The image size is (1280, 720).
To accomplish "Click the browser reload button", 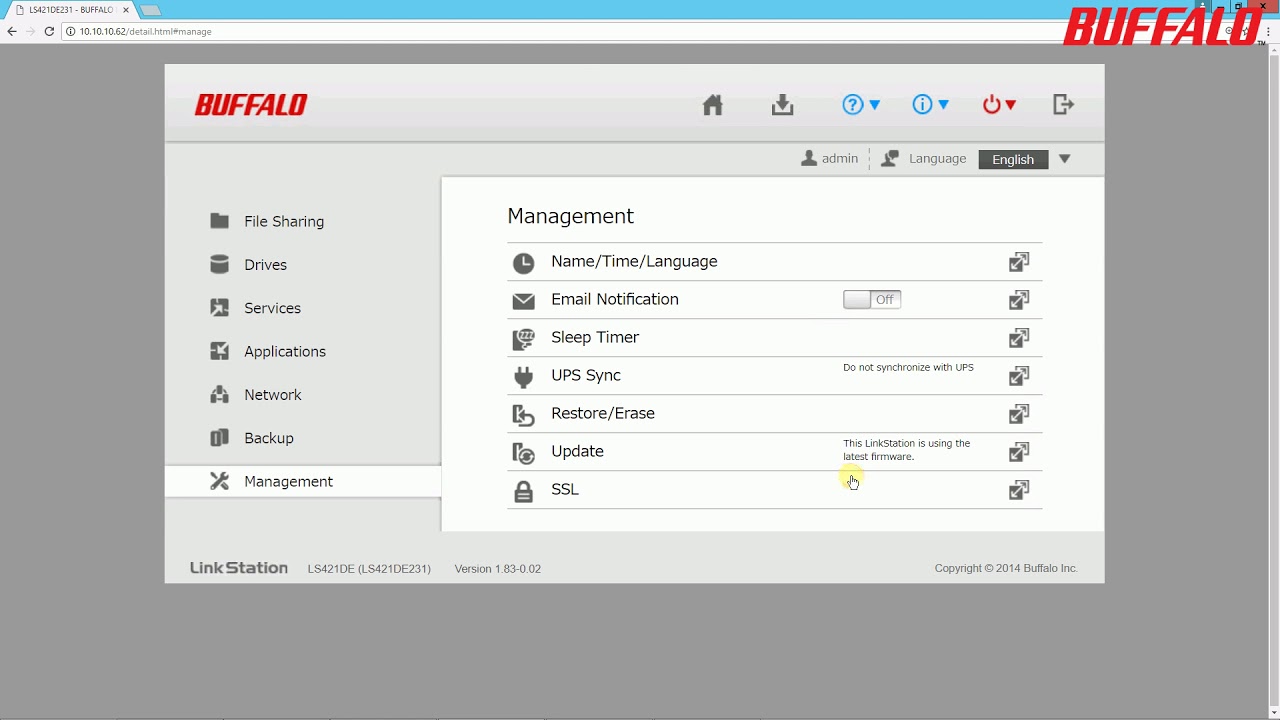I will (x=49, y=31).
